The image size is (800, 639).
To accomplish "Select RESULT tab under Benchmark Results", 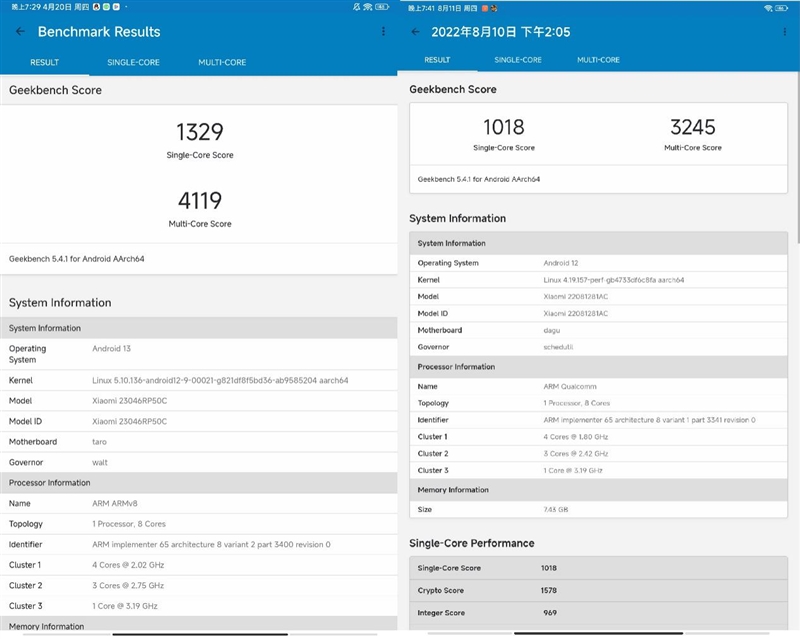I will [44, 62].
